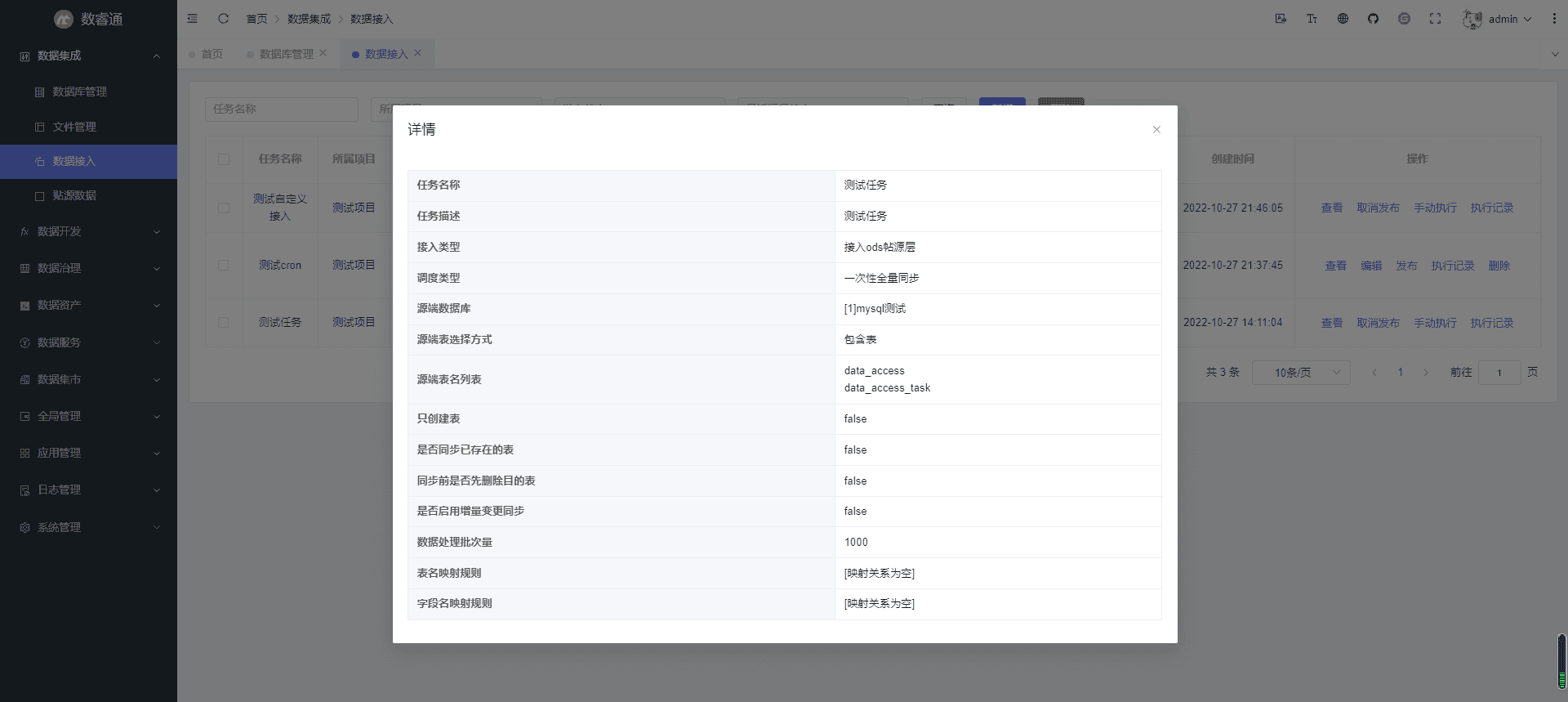The width and height of the screenshot is (1568, 702).
Task: Collapse the 数据集成 menu
Action: coord(88,56)
